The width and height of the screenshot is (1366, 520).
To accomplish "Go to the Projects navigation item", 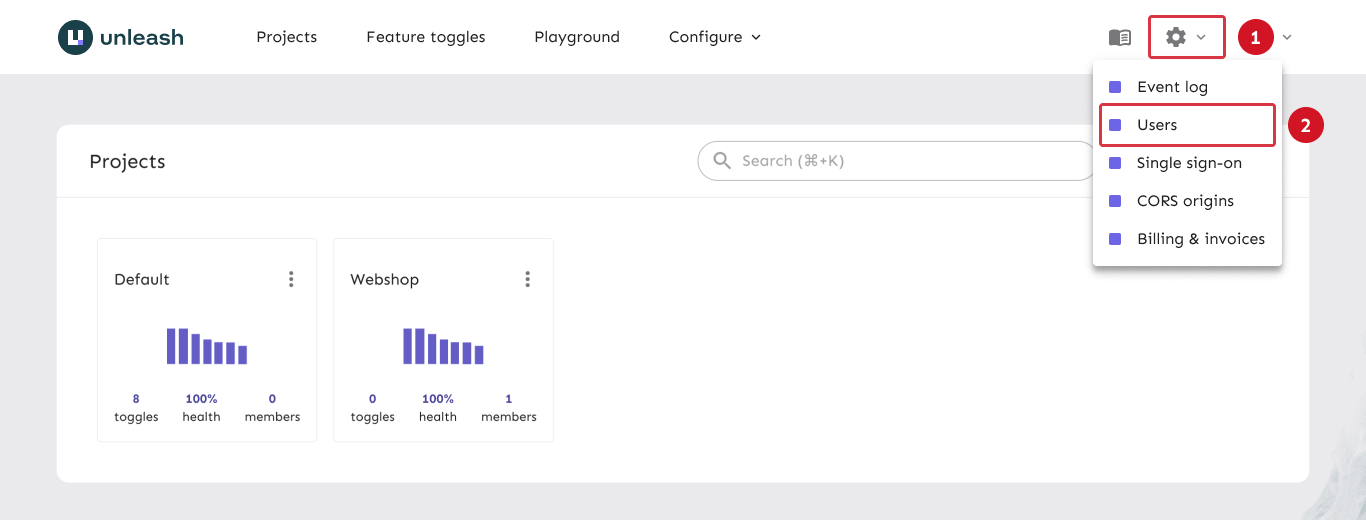I will point(286,37).
